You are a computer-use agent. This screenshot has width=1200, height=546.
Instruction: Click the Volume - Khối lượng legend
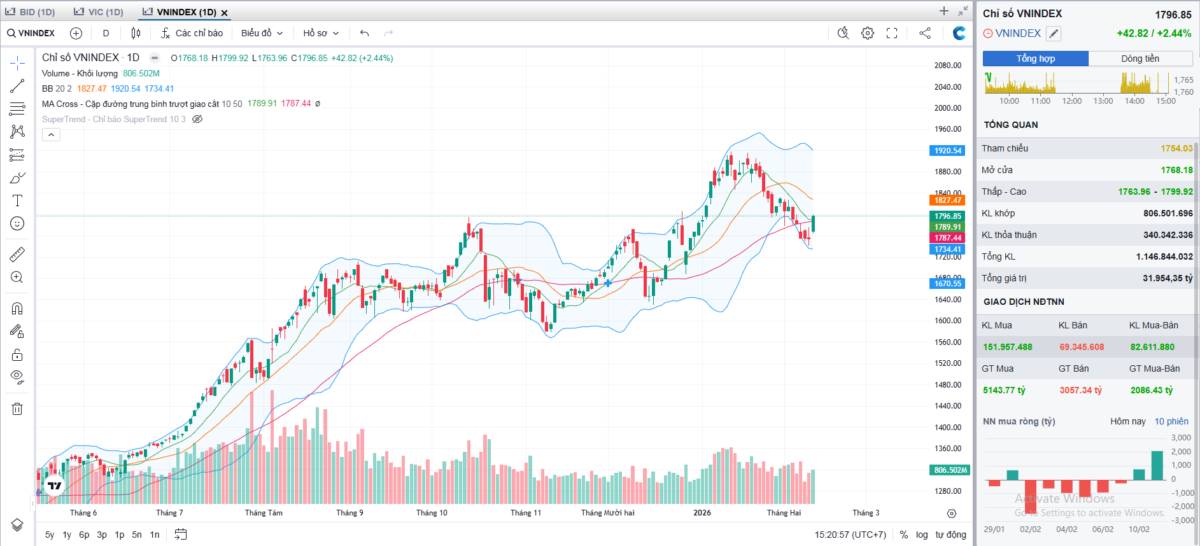pos(80,73)
